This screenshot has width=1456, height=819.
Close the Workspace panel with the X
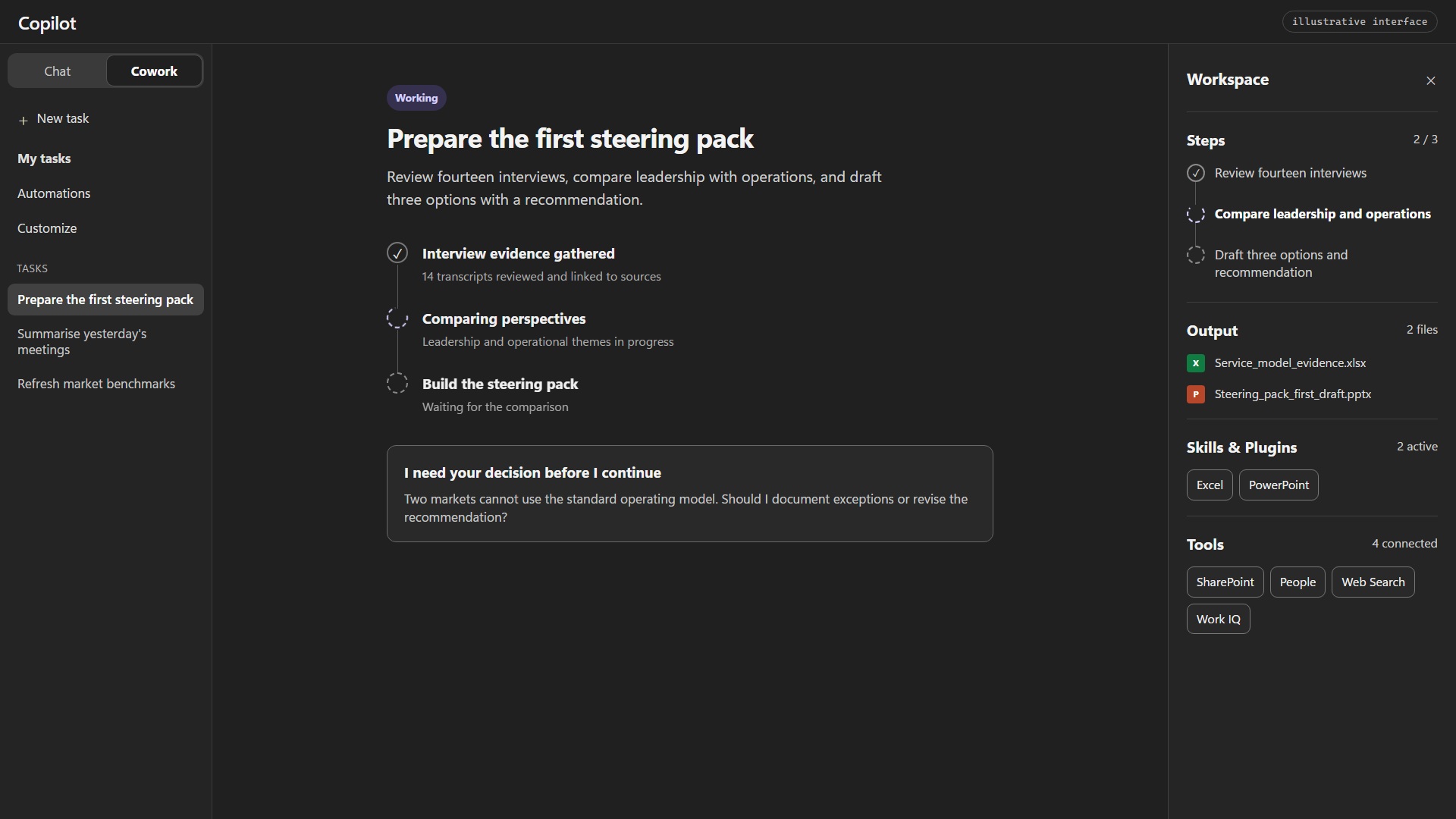point(1430,80)
